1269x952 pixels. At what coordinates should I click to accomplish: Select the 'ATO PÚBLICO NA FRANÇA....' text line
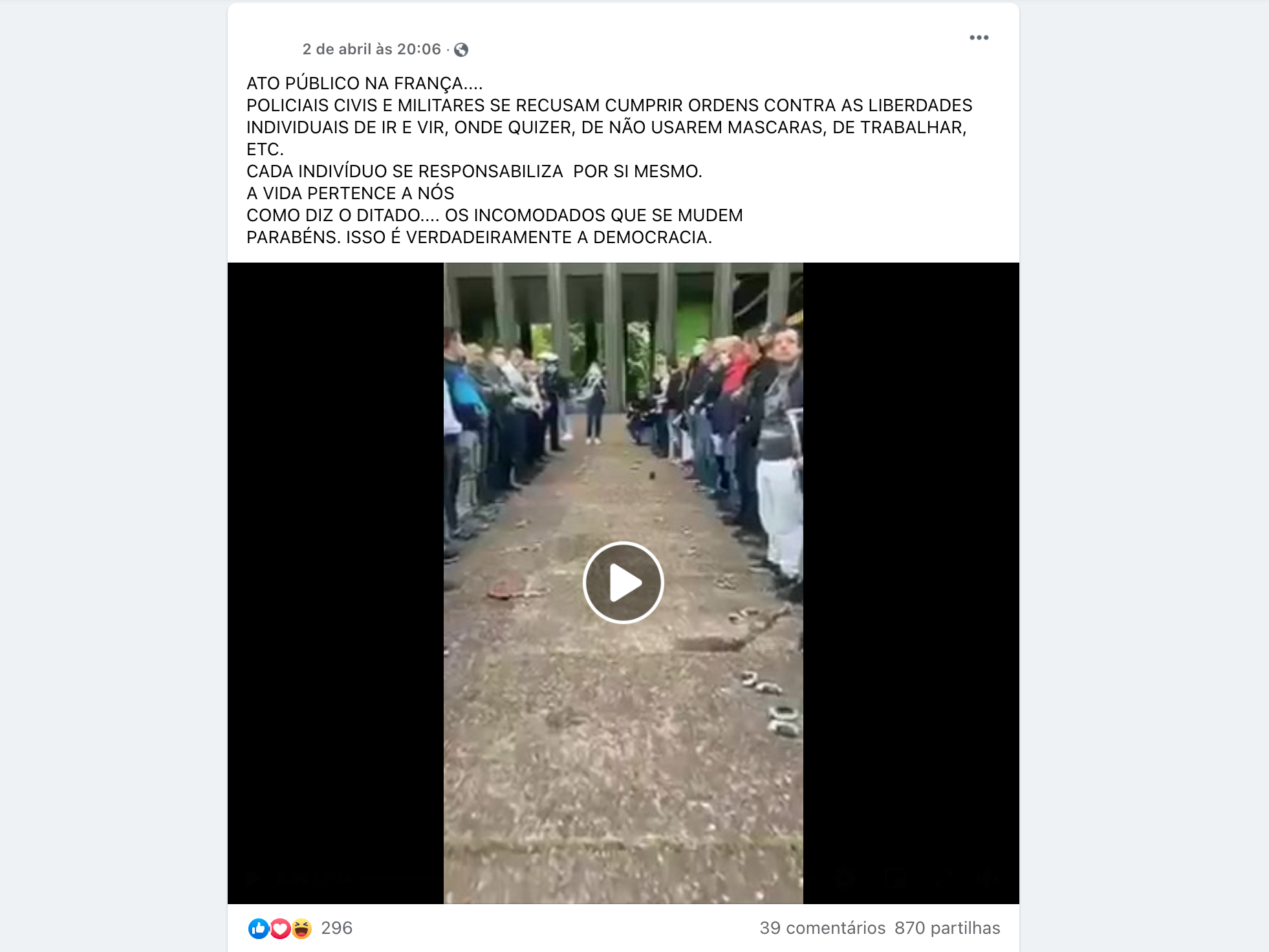click(365, 83)
